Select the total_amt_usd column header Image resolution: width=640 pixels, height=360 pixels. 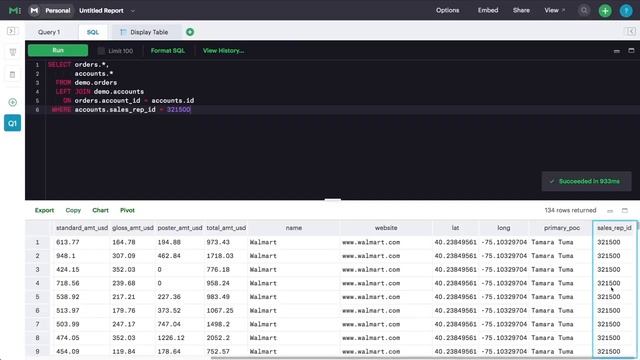226,228
